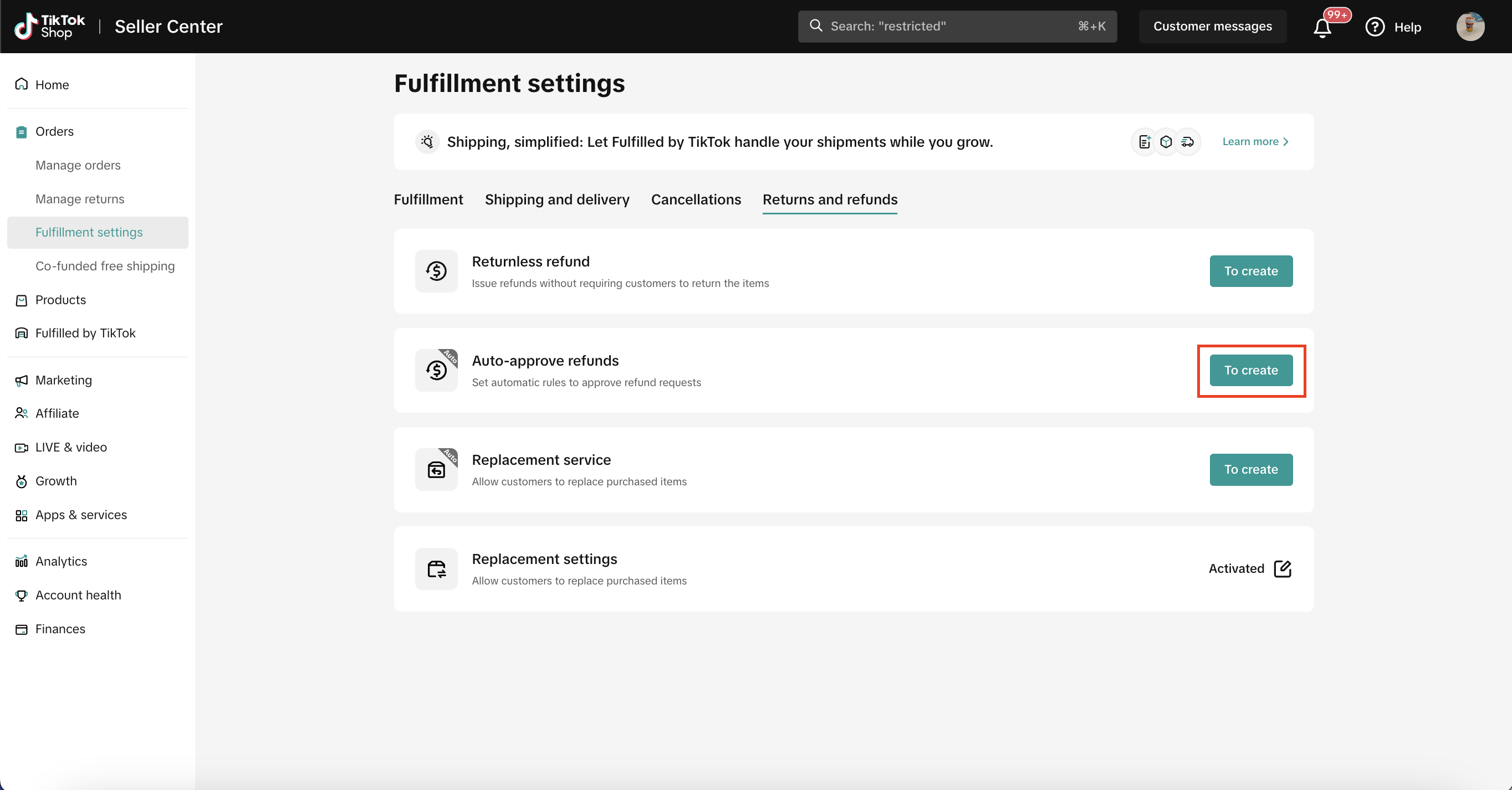Click the Returnless refund dollar icon
The width and height of the screenshot is (1512, 790).
pyautogui.click(x=436, y=271)
